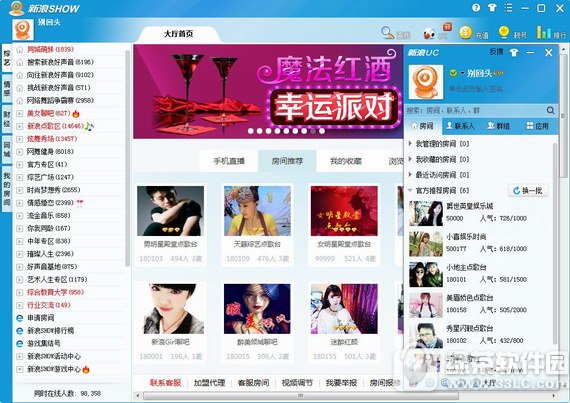
Task: Click IE icon beside 新浪SHOW排行榜
Action: click(x=20, y=331)
